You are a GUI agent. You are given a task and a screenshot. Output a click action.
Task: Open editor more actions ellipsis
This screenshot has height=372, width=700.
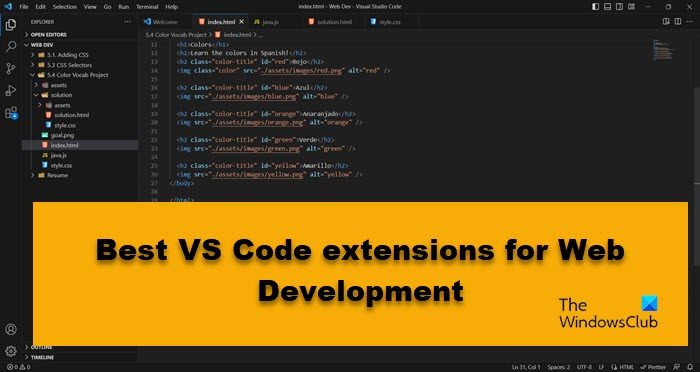(690, 21)
